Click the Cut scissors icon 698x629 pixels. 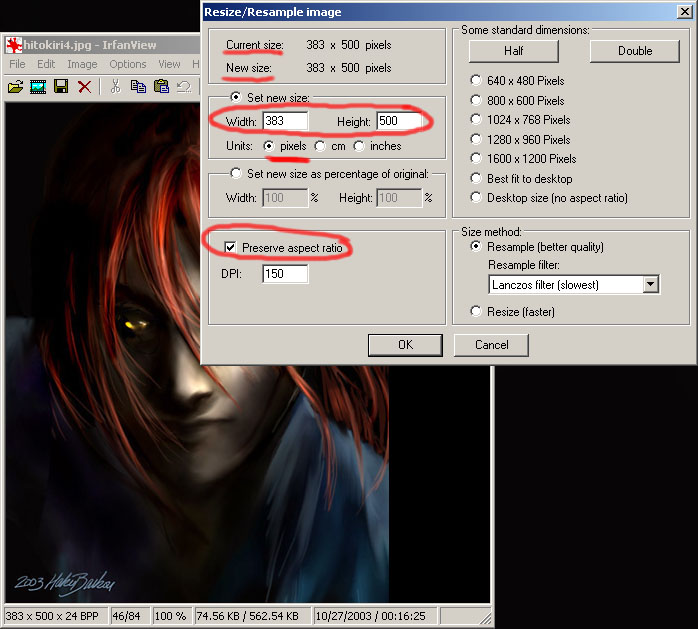pyautogui.click(x=115, y=87)
